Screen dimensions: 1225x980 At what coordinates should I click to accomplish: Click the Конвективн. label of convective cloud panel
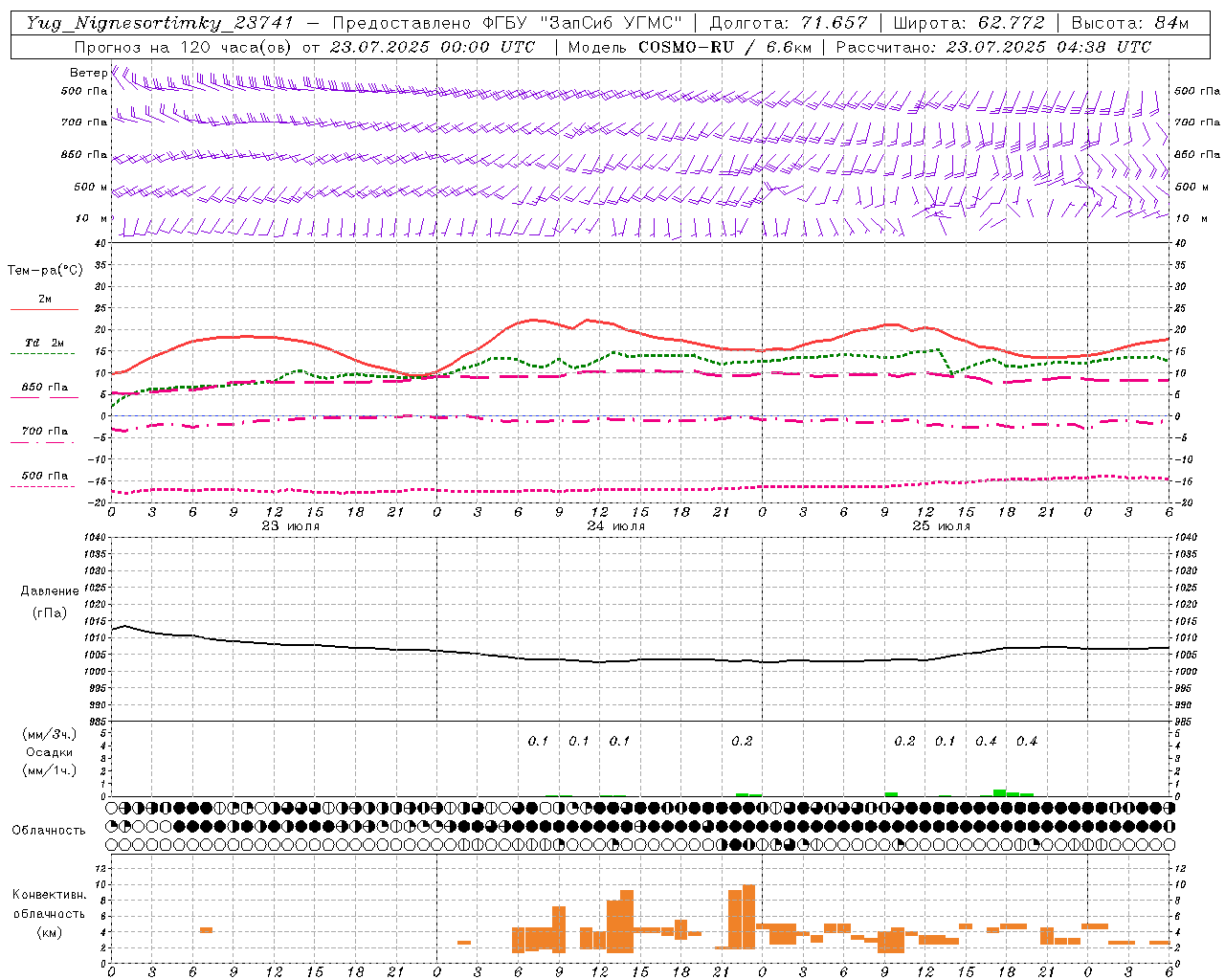coord(49,894)
